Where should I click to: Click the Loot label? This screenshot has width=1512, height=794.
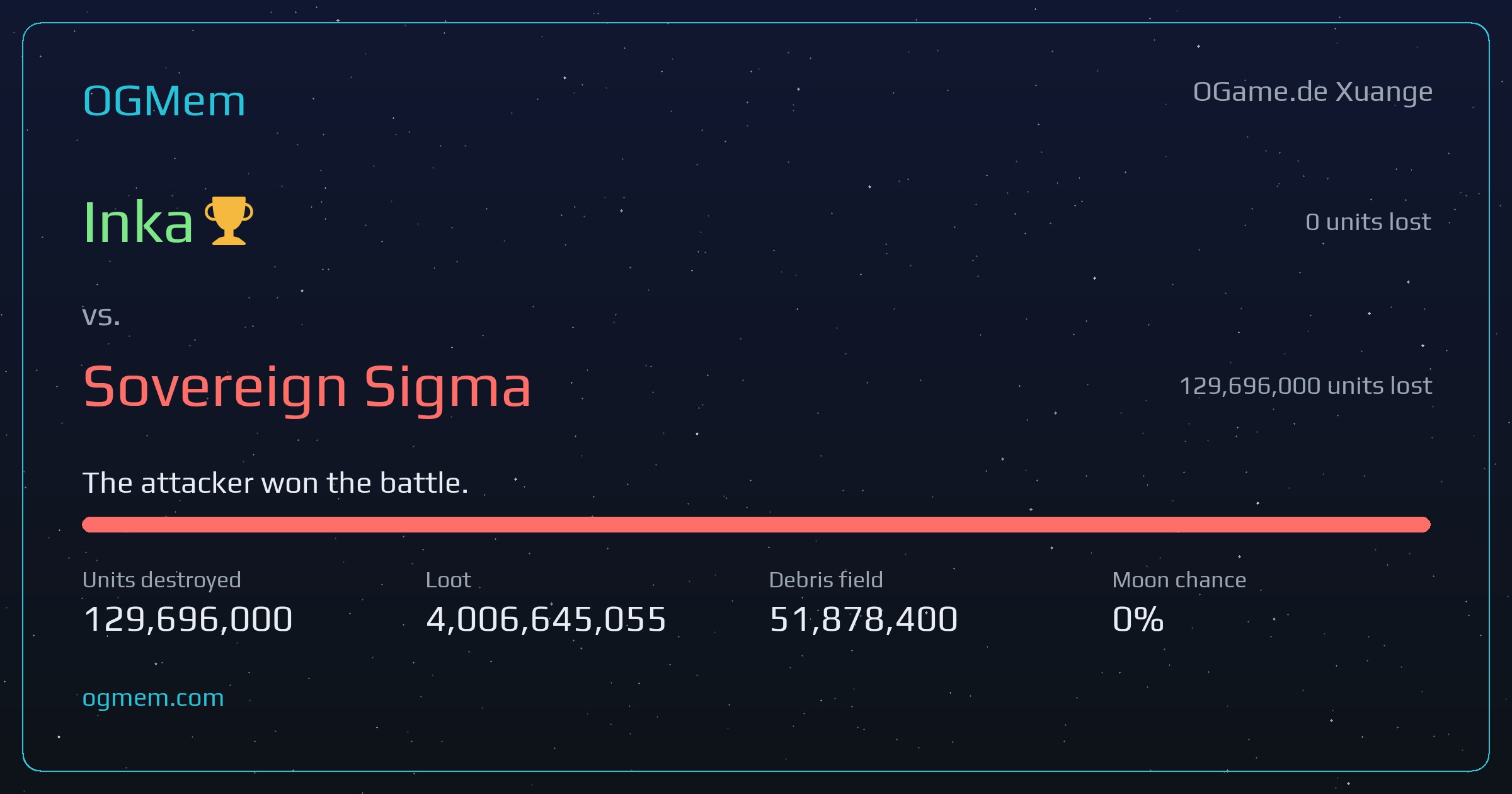point(448,580)
